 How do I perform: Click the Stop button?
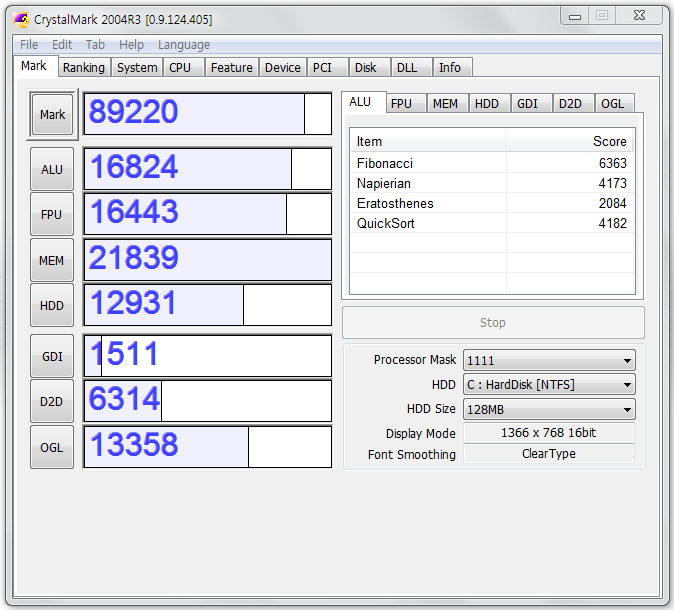[493, 322]
